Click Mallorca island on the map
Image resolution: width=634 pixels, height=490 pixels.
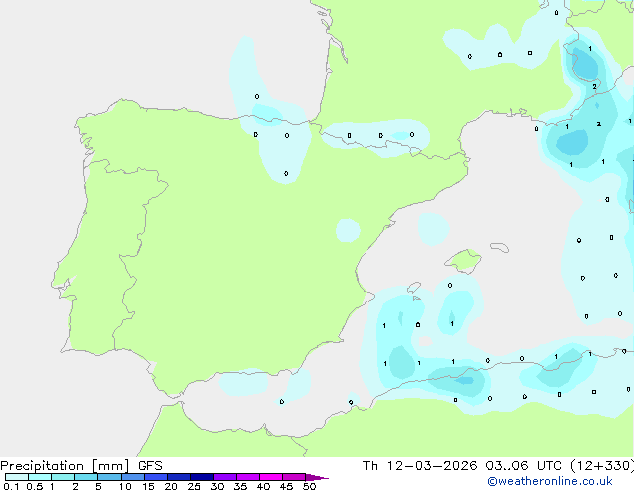click(464, 261)
